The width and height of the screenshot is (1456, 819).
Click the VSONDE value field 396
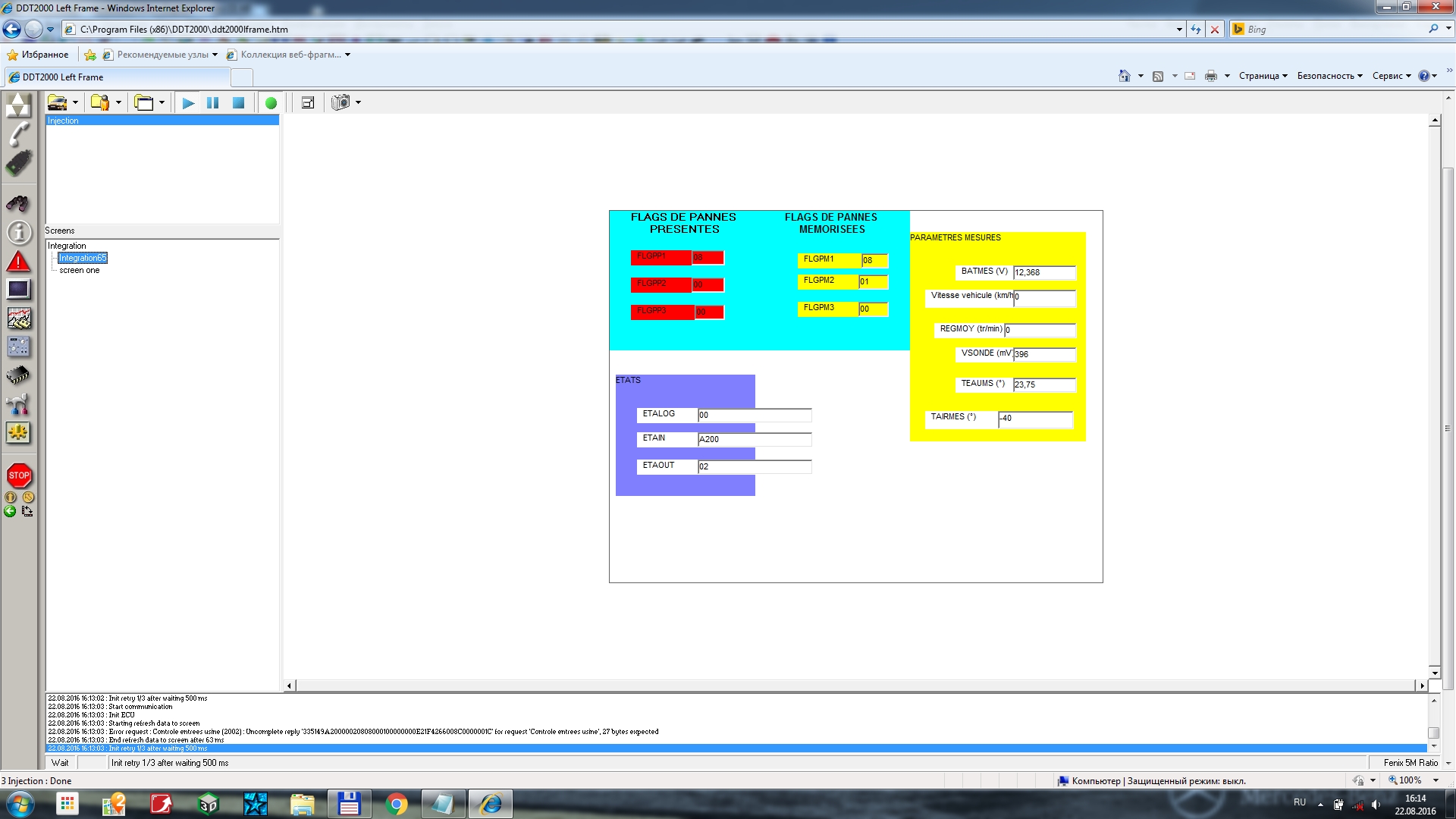click(1044, 354)
